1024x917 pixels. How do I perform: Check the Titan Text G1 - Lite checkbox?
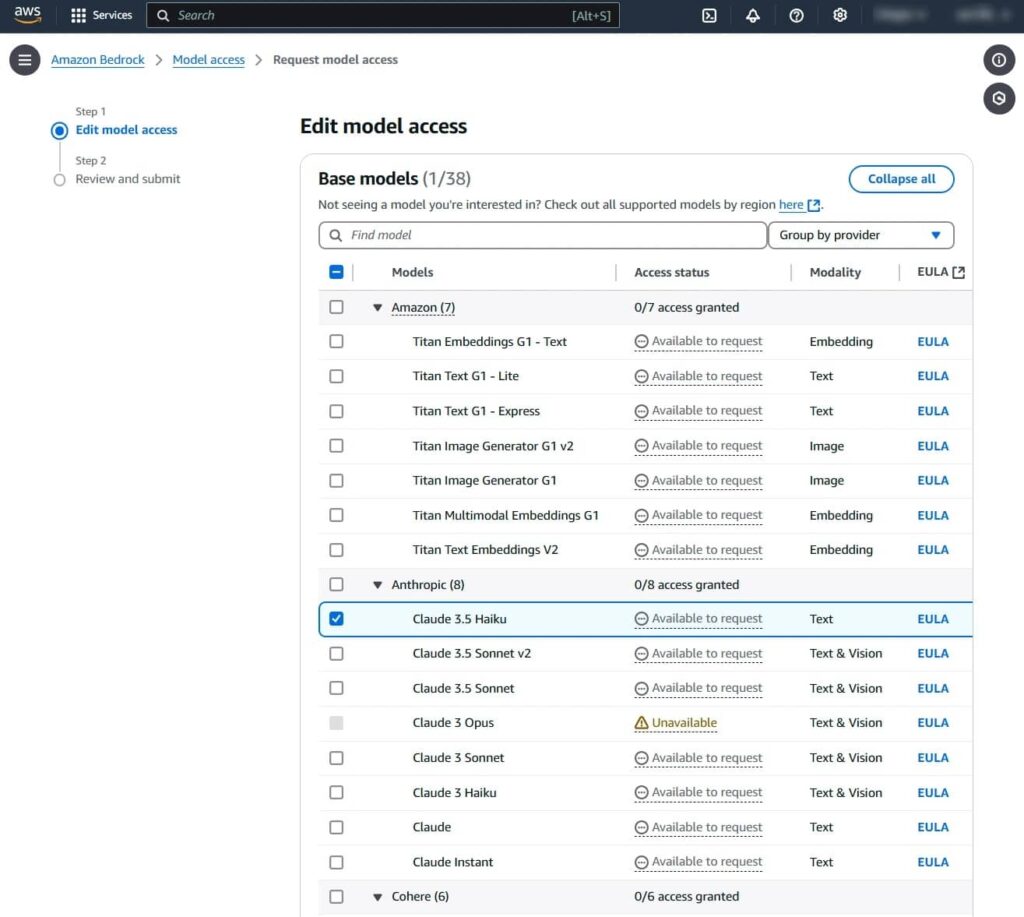[336, 376]
